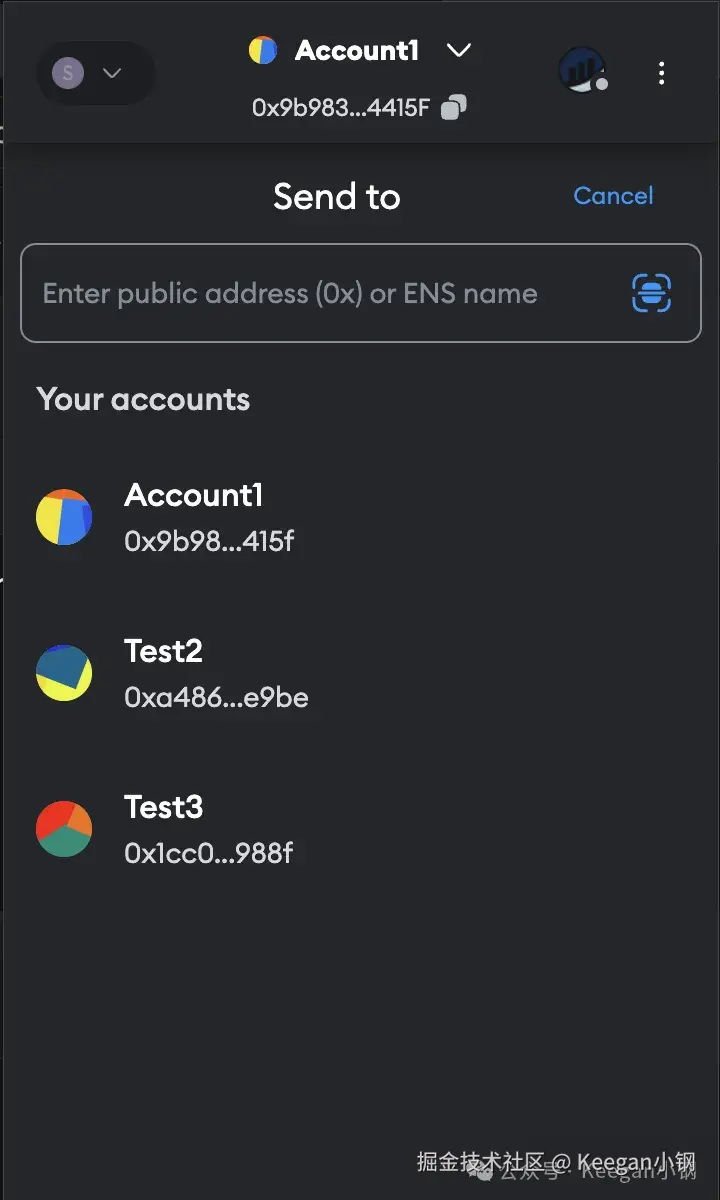Click the Test3 account avatar
Image resolution: width=720 pixels, height=1200 pixels.
(64, 829)
